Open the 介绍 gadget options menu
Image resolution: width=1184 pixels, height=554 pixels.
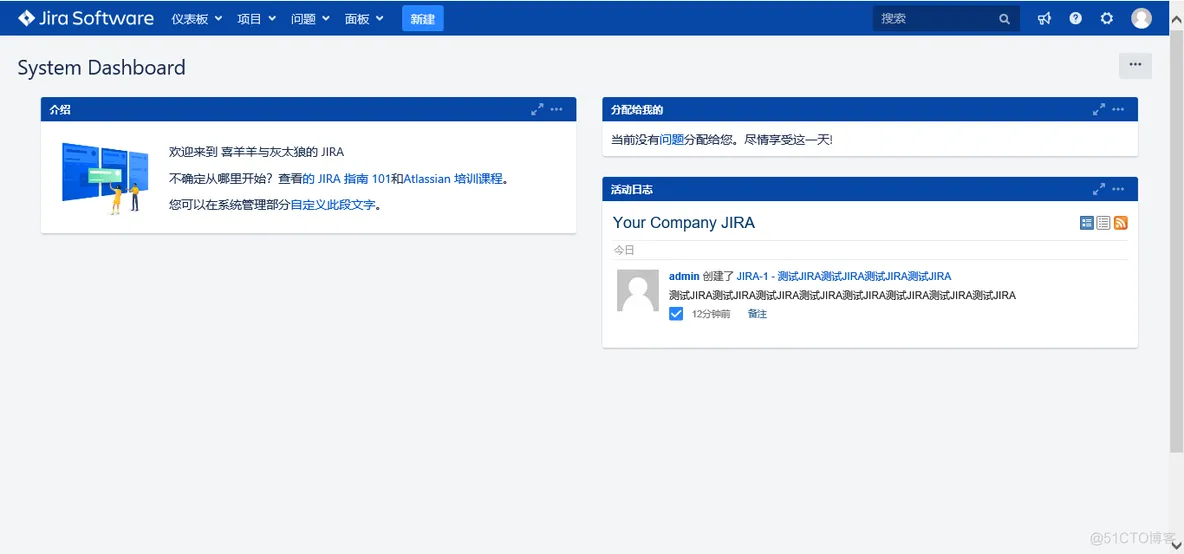point(557,109)
